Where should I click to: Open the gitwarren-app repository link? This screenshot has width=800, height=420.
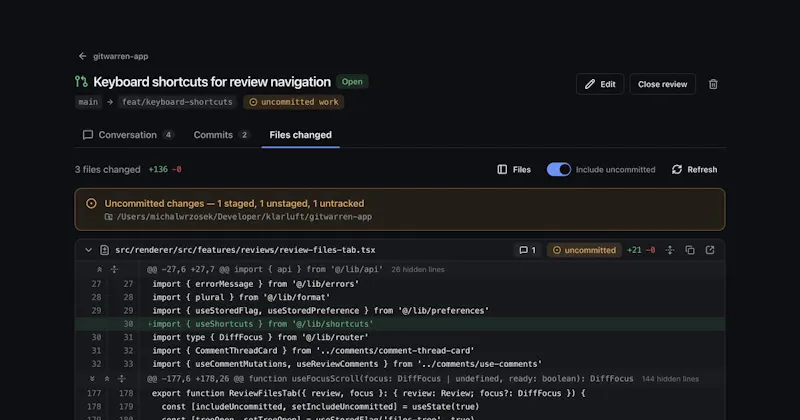click(x=120, y=56)
